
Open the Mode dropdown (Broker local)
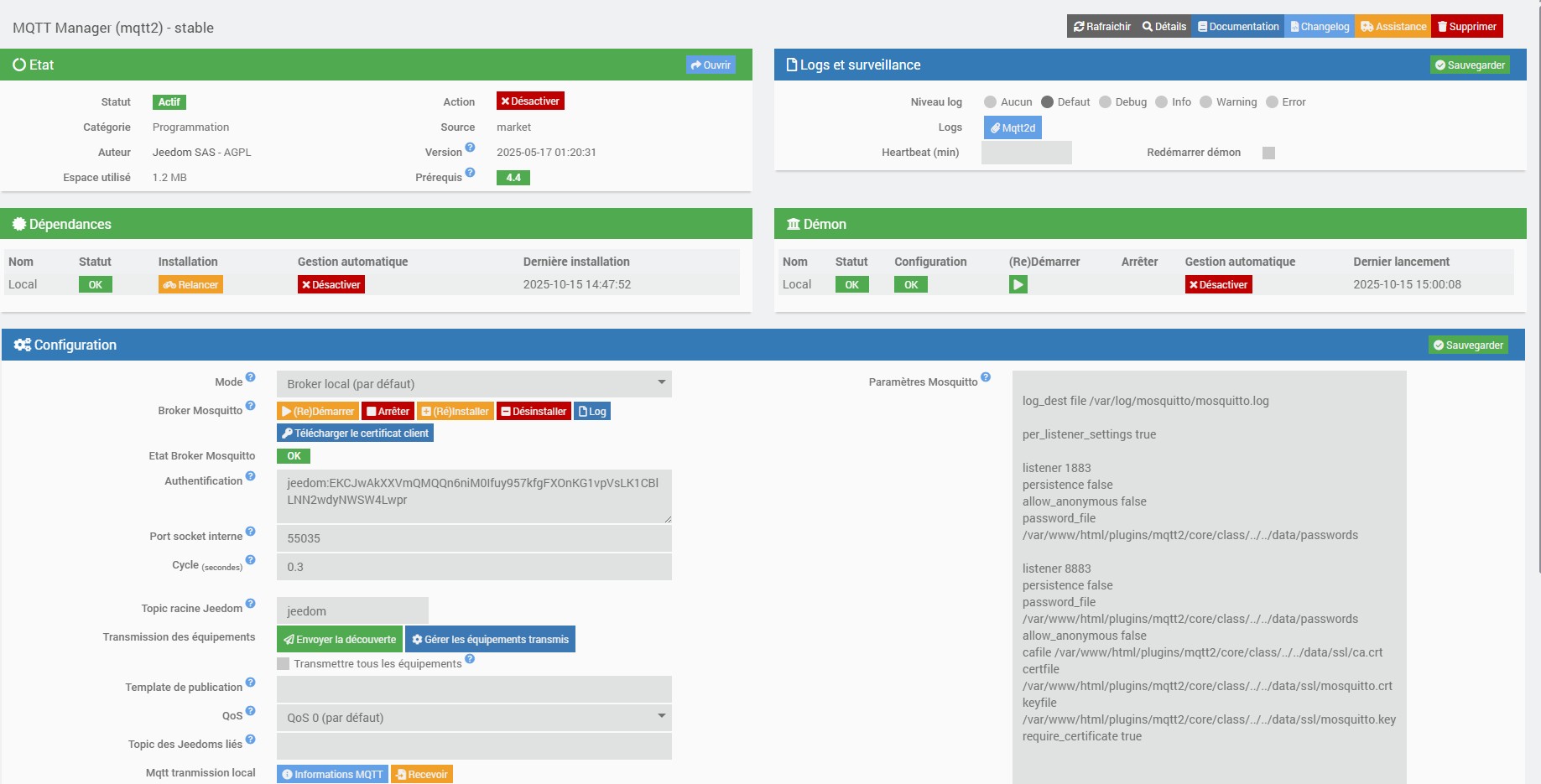click(474, 384)
